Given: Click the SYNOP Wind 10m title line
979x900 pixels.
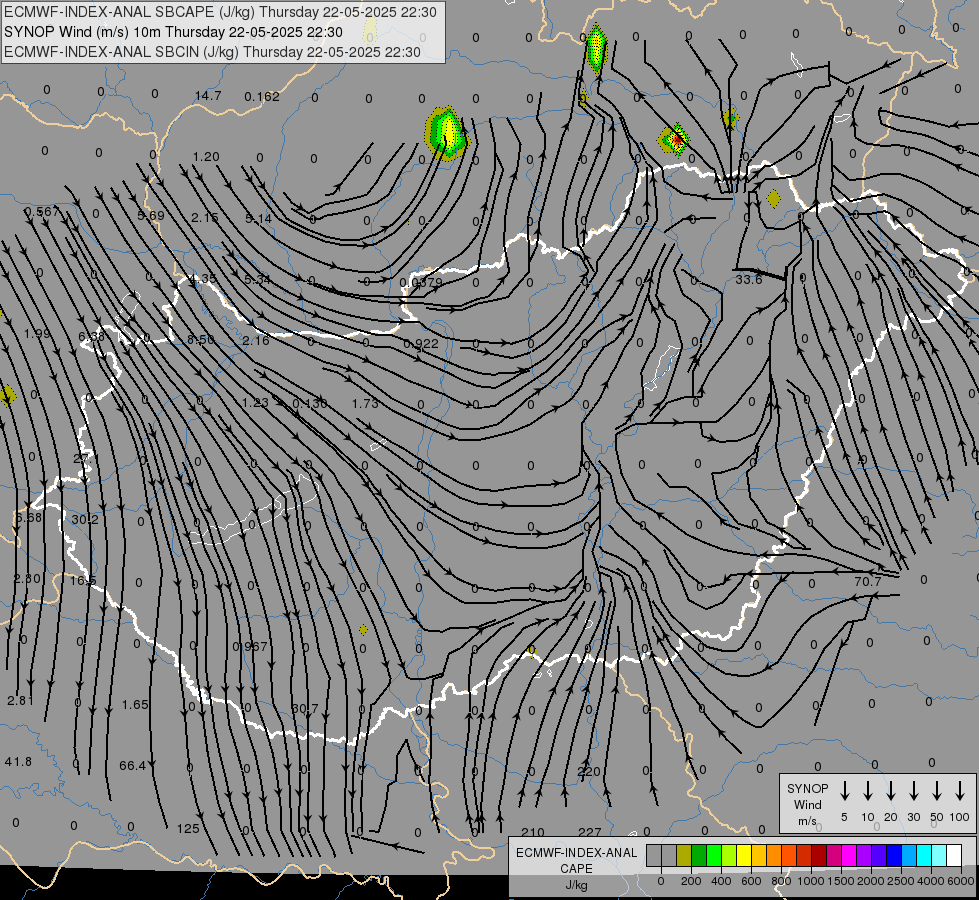Looking at the screenshot, I should [x=174, y=32].
